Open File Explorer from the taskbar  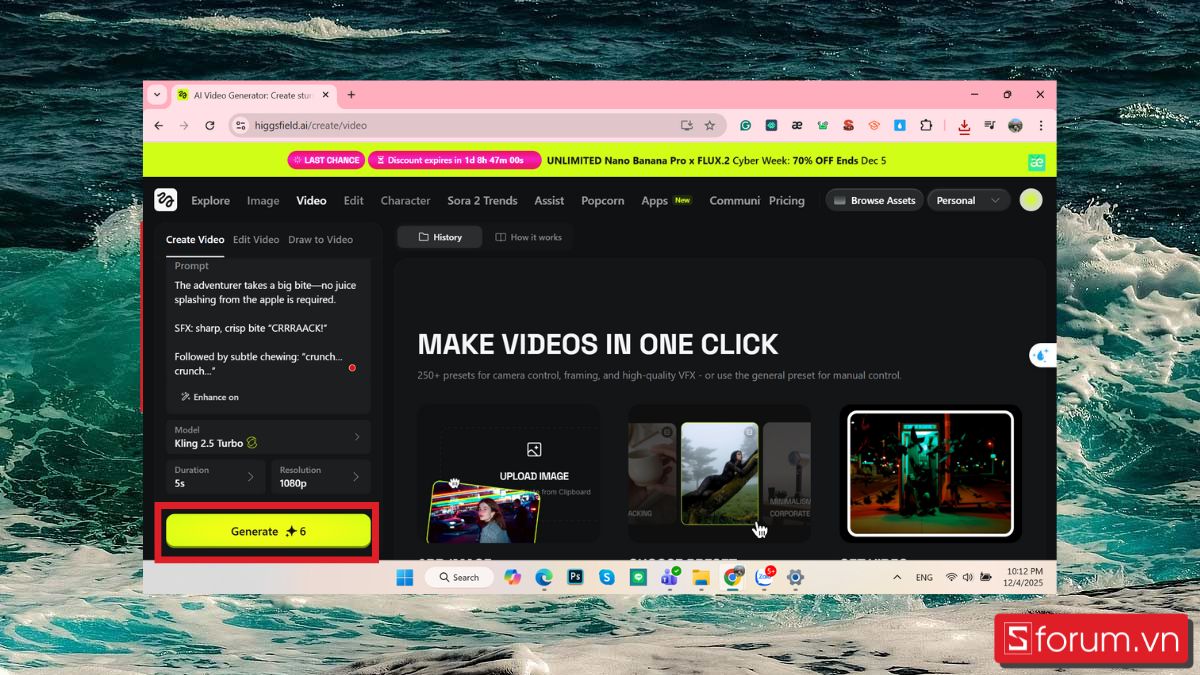coord(701,577)
